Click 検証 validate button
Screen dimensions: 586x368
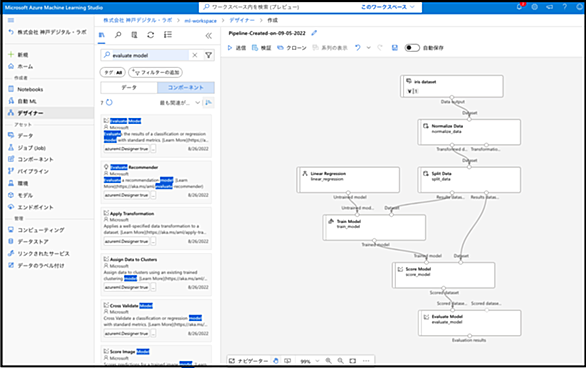(x=262, y=48)
